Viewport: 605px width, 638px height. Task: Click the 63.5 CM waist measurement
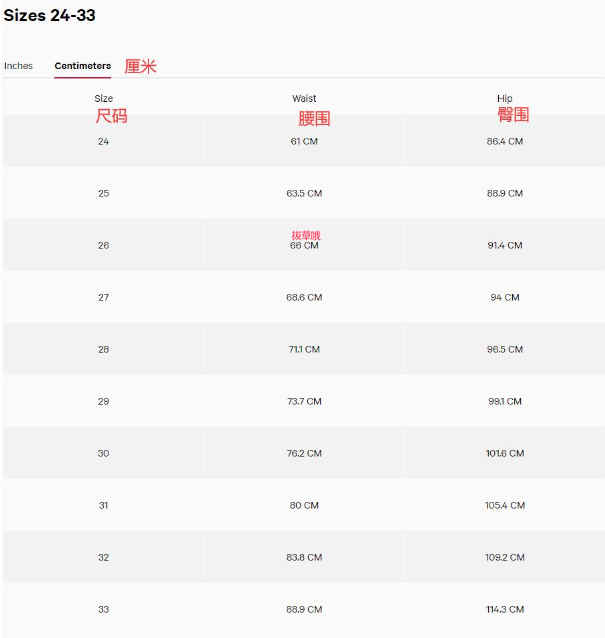pos(304,194)
